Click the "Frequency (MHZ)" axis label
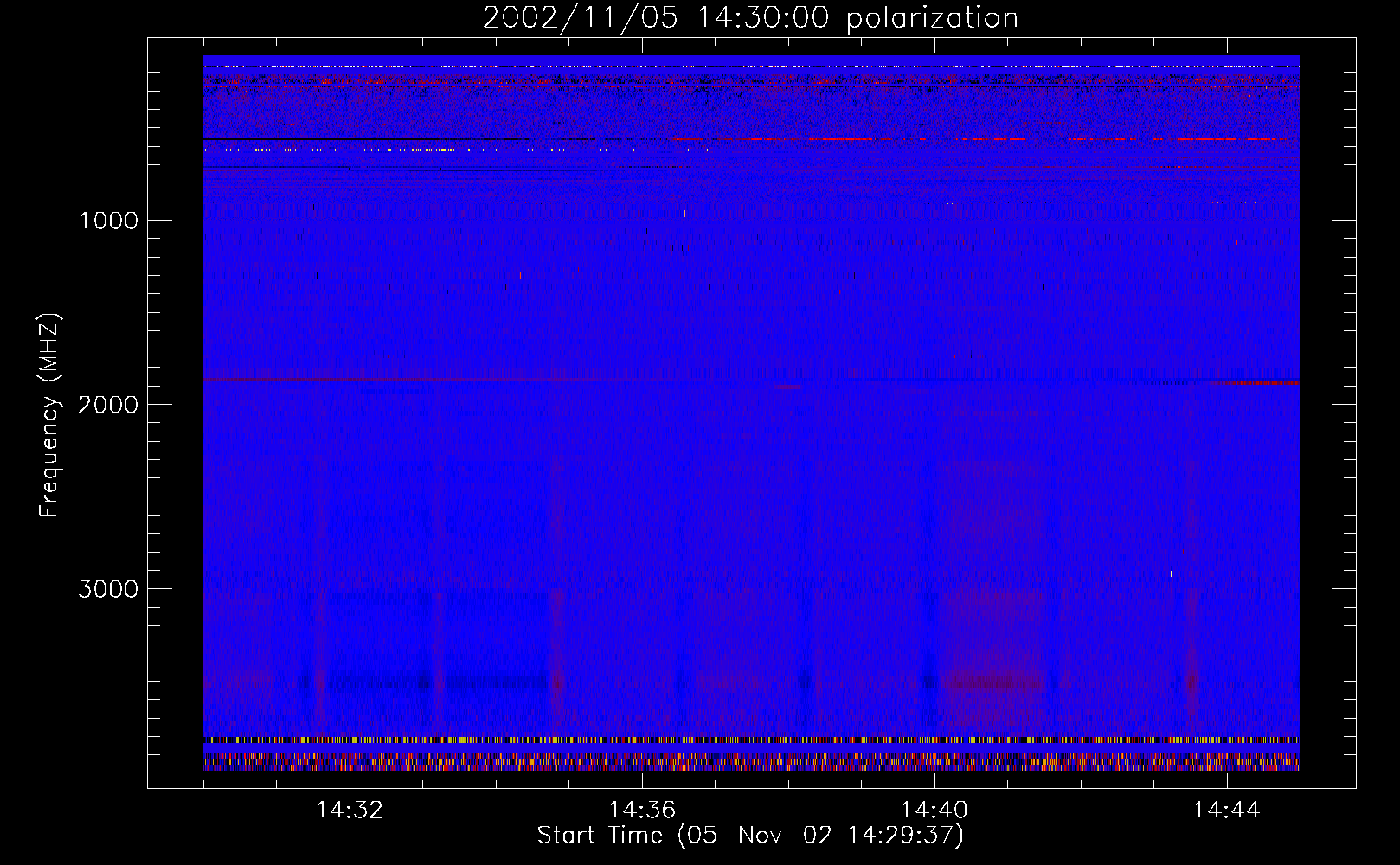1400x865 pixels. click(49, 415)
